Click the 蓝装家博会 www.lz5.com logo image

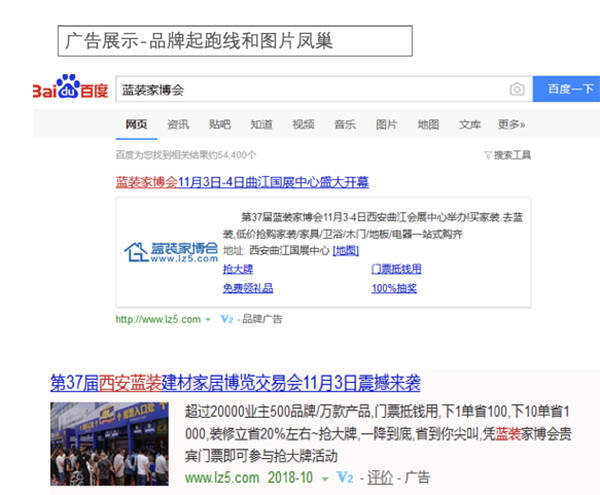click(171, 252)
